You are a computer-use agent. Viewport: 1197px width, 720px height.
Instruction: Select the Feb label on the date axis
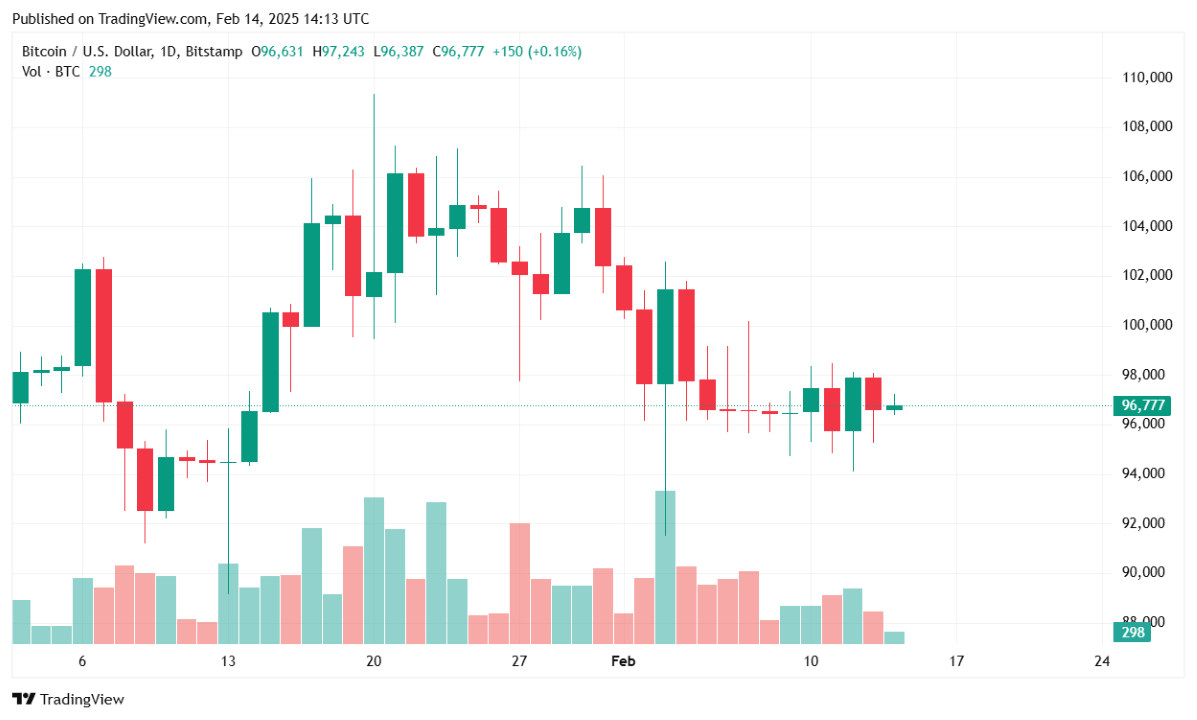pos(623,661)
